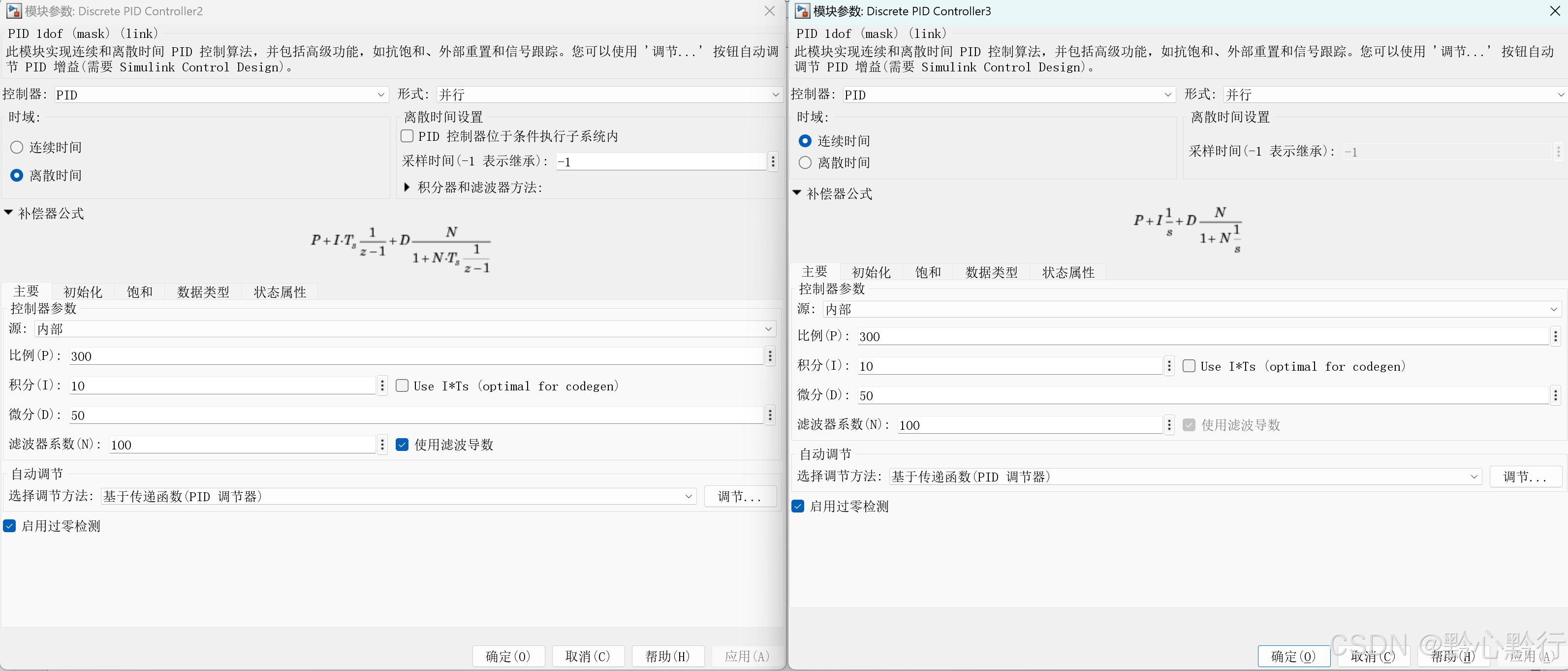Toggle 使用滤波导数 checkbox in left dialog
Image resolution: width=1568 pixels, height=671 pixels.
(x=403, y=445)
